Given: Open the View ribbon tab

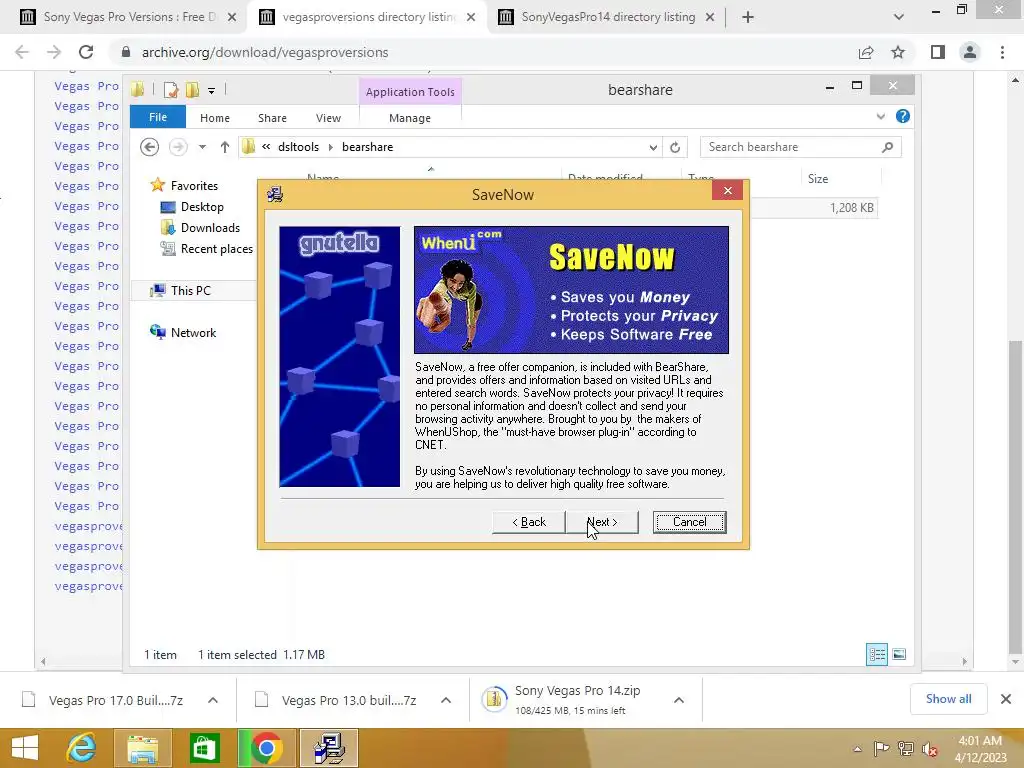Looking at the screenshot, I should click(x=328, y=118).
